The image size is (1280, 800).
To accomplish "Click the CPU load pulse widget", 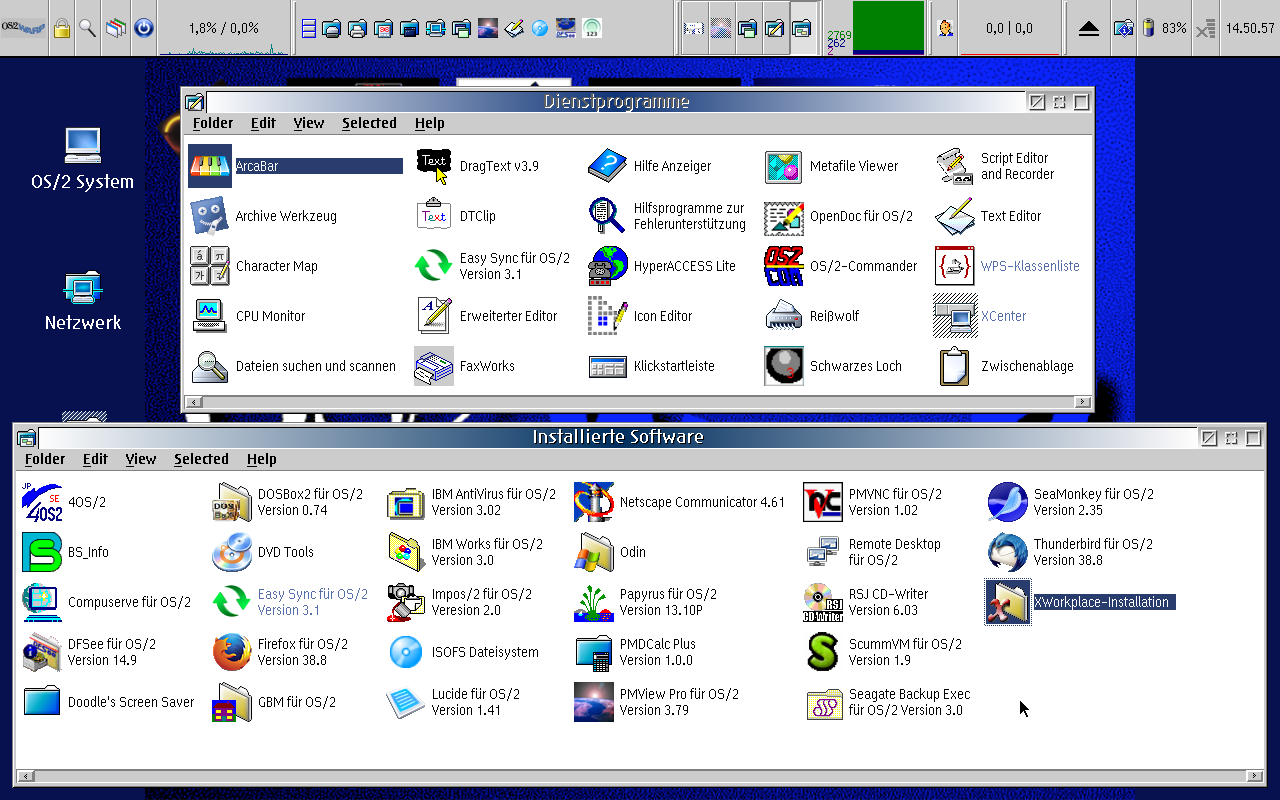I will click(224, 28).
